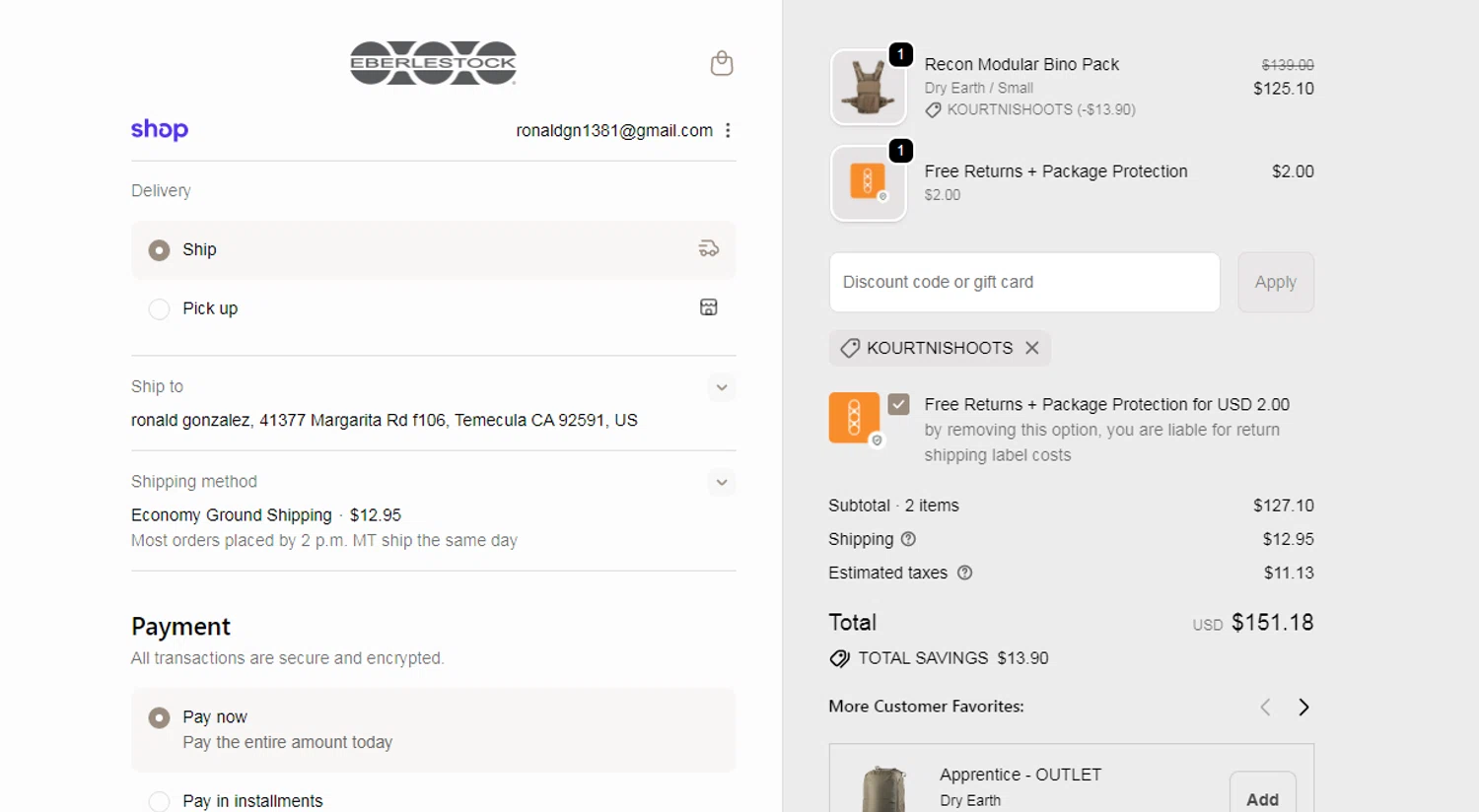Viewport: 1479px width, 812px height.
Task: Show next customer favorites item
Action: point(1303,707)
